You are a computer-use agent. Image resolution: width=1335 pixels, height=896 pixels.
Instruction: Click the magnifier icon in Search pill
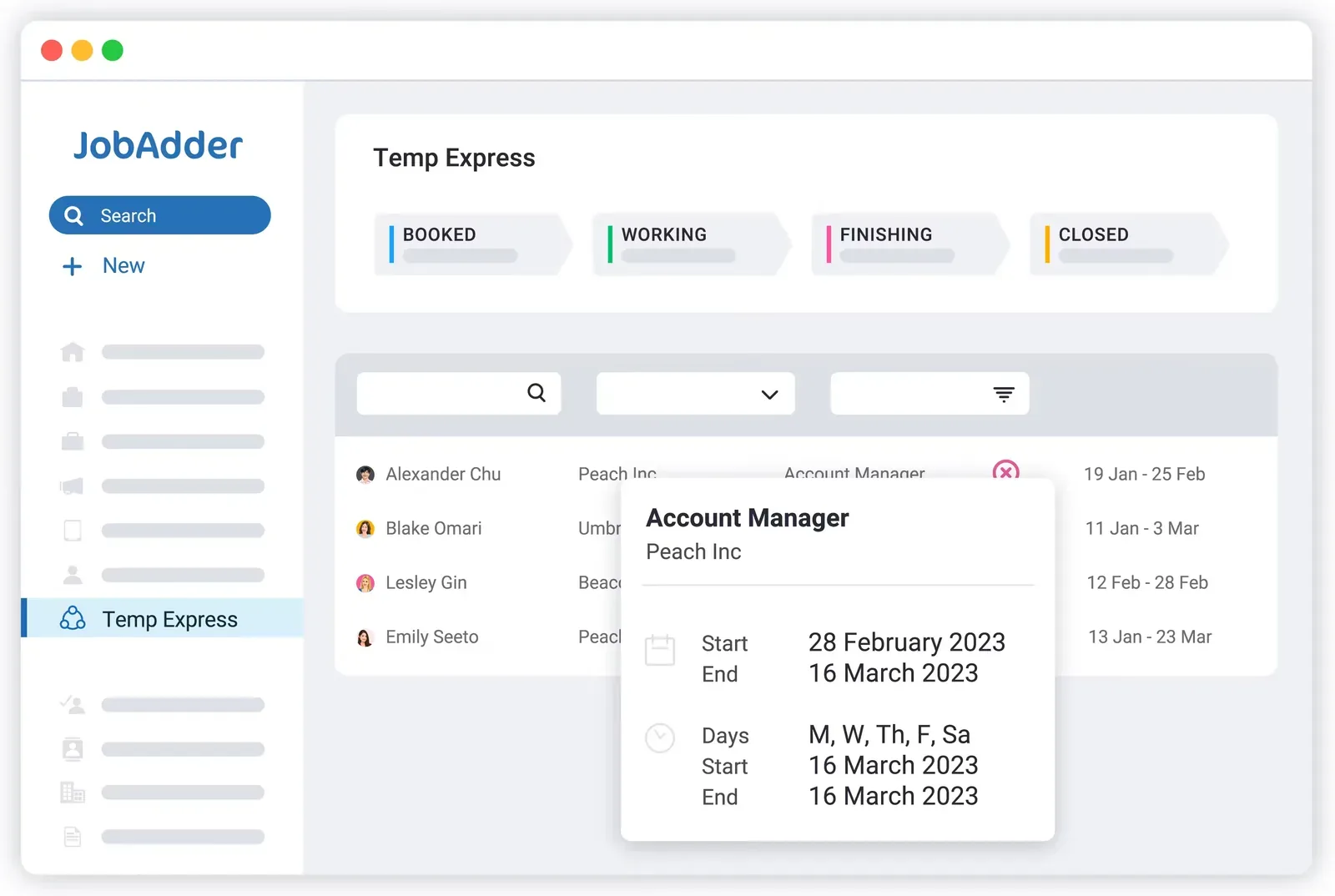(x=73, y=216)
